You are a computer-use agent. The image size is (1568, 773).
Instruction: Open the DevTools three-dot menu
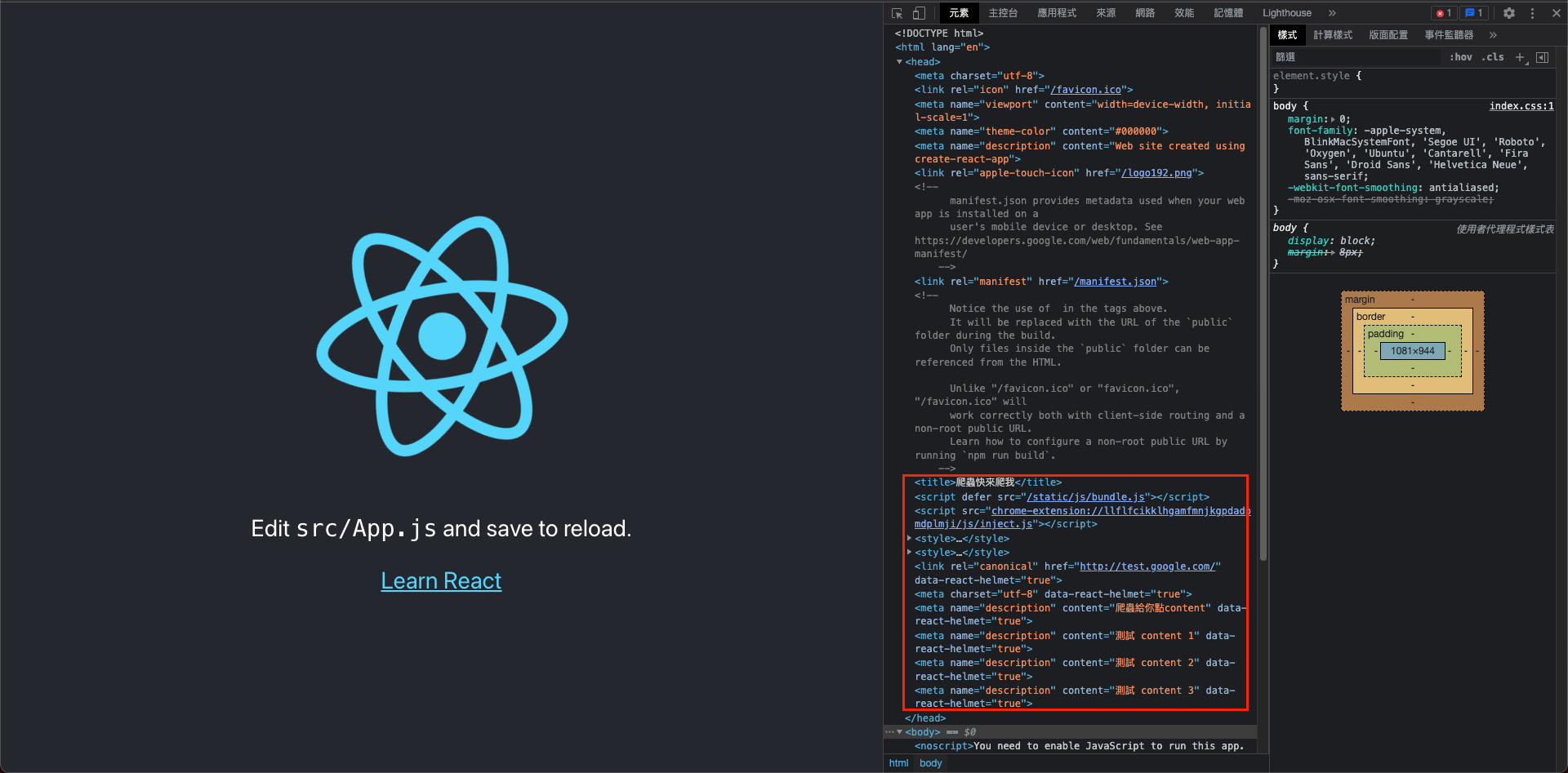[x=1532, y=13]
